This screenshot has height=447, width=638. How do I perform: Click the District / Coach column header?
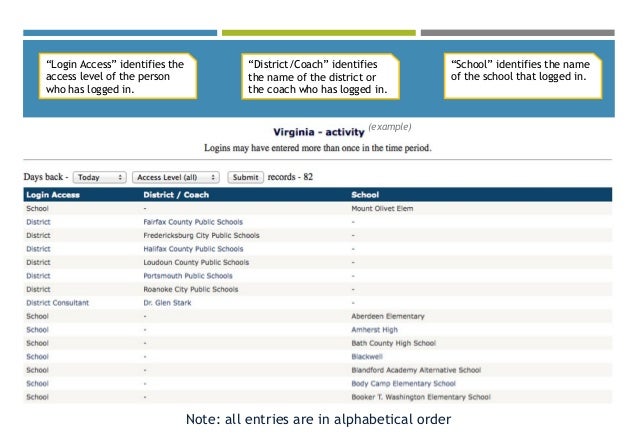176,195
